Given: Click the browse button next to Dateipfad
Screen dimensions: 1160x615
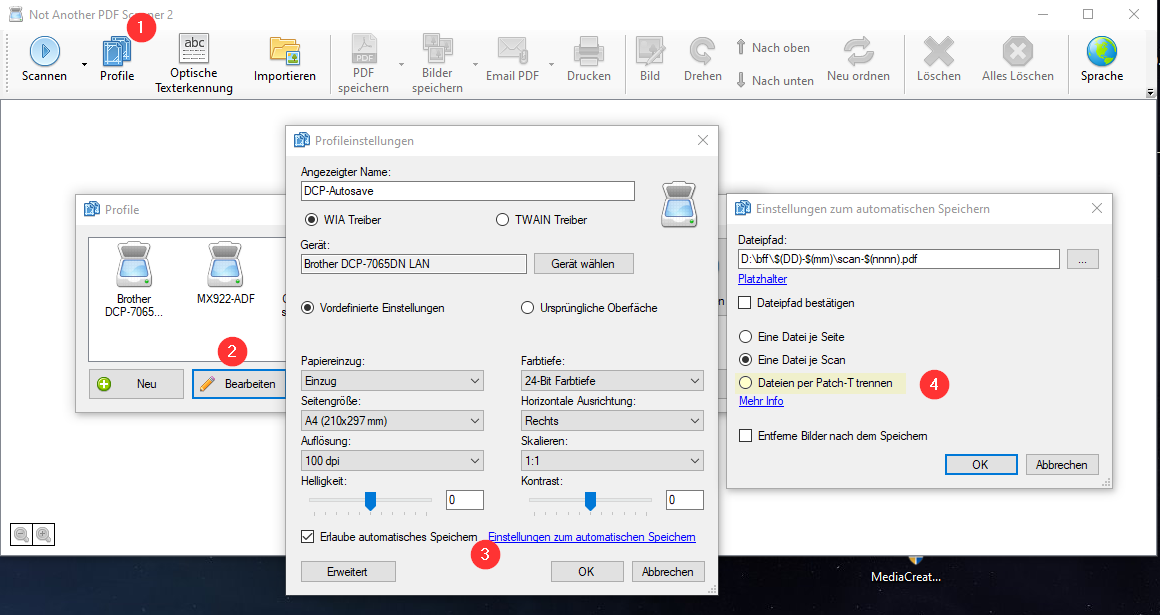Looking at the screenshot, I should (x=1082, y=259).
